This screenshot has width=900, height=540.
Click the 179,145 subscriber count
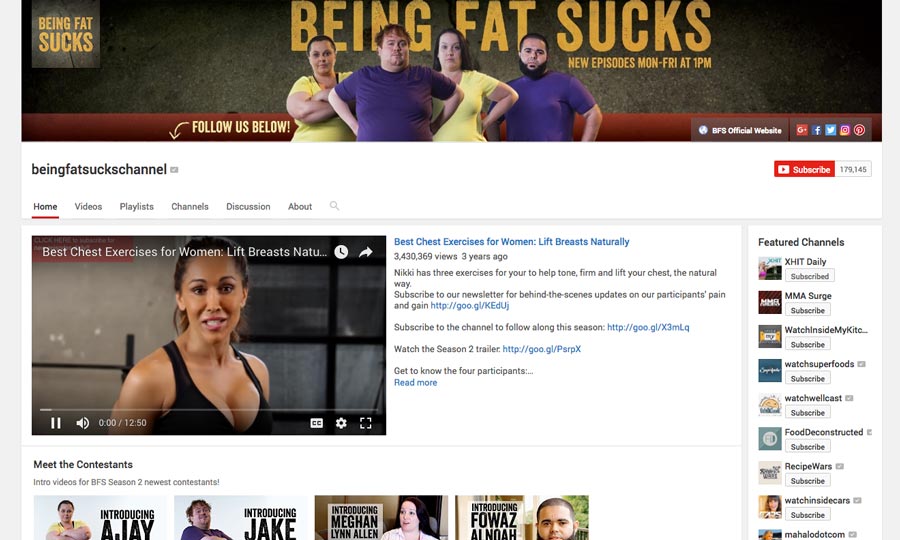coord(853,169)
